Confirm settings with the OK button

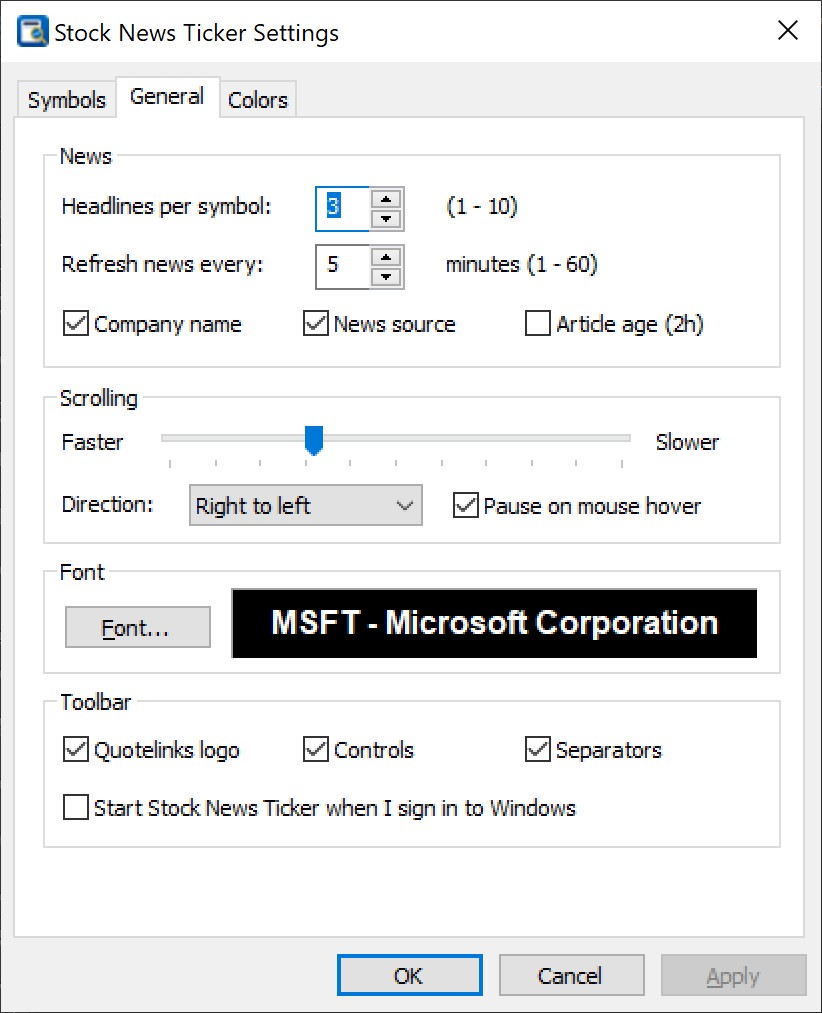click(410, 975)
